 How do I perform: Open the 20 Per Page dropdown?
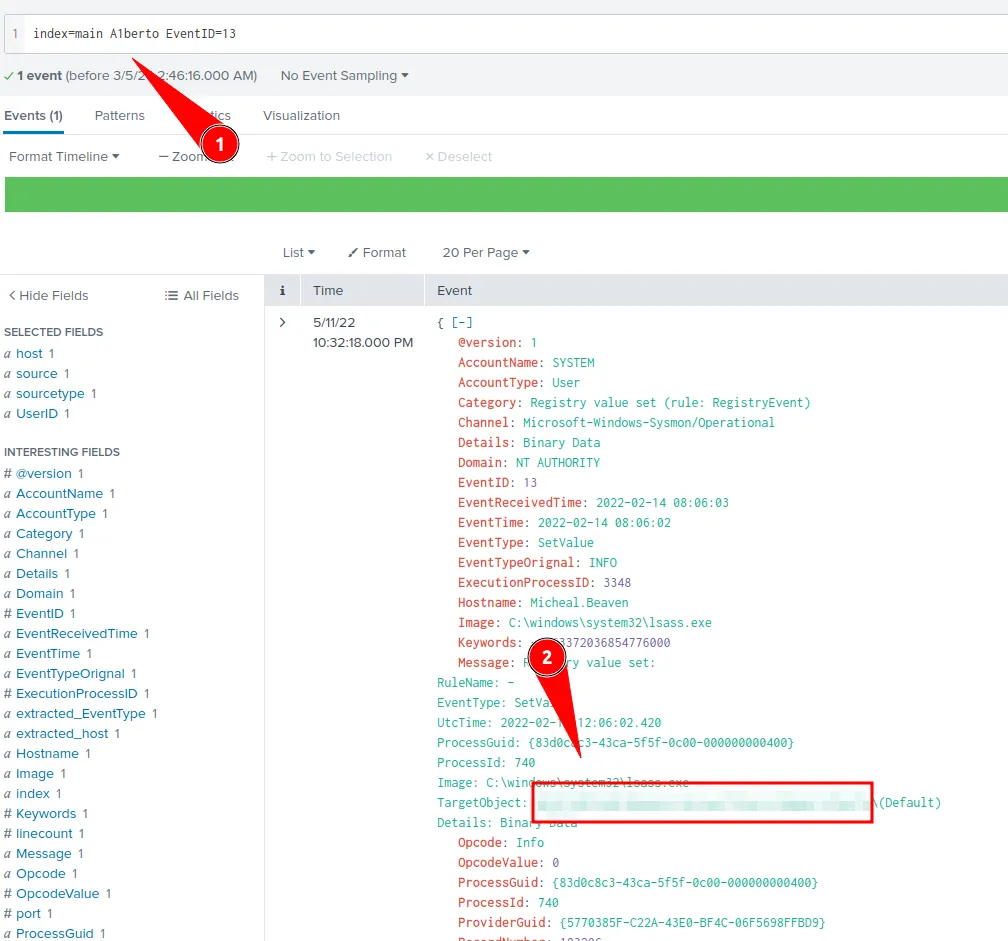click(485, 252)
